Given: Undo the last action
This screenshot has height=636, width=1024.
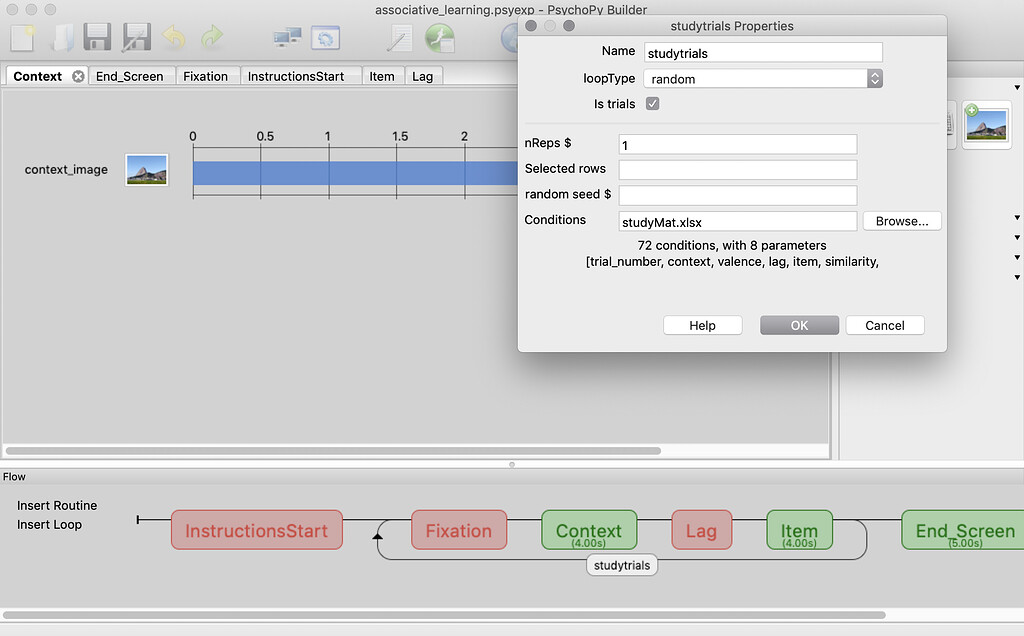Looking at the screenshot, I should coord(172,37).
